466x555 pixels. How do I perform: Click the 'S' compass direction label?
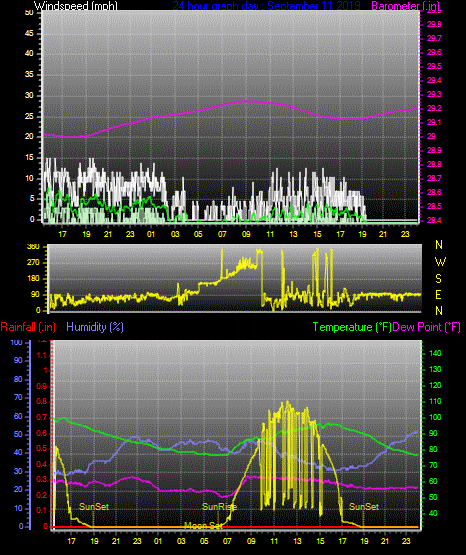[x=438, y=279]
